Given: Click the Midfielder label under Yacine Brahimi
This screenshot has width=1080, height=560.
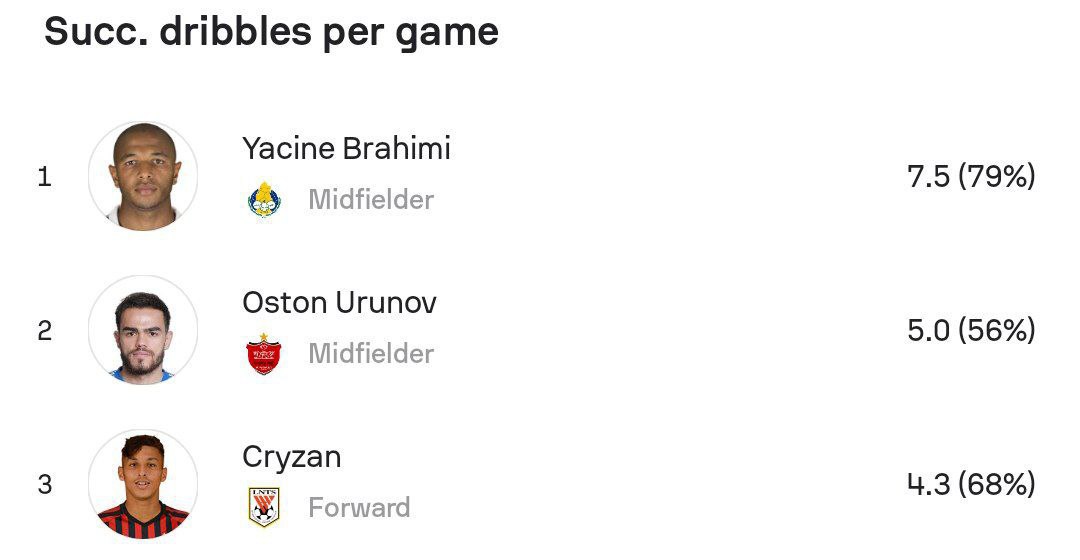Looking at the screenshot, I should (x=370, y=200).
